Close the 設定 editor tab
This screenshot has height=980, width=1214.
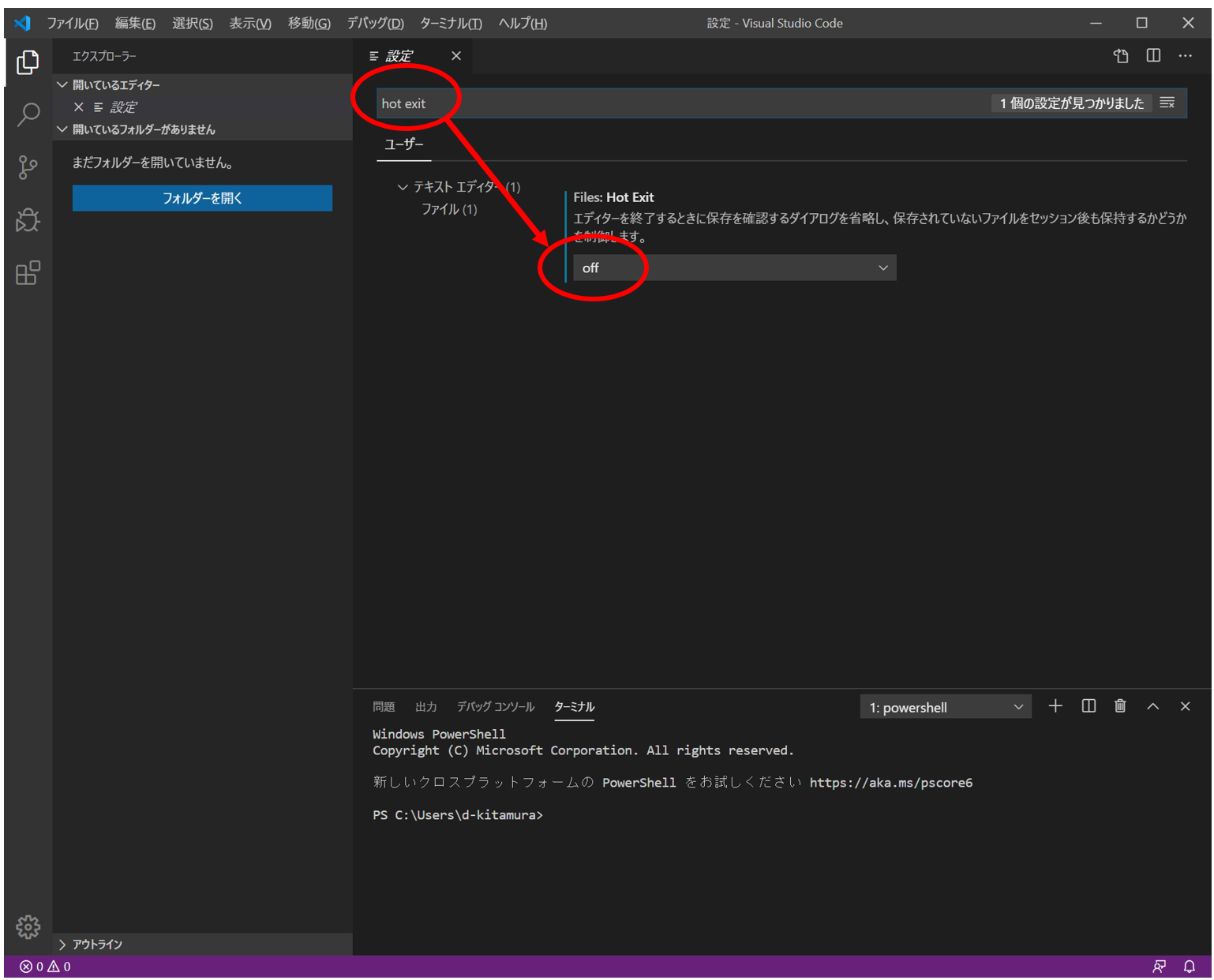pyautogui.click(x=456, y=56)
